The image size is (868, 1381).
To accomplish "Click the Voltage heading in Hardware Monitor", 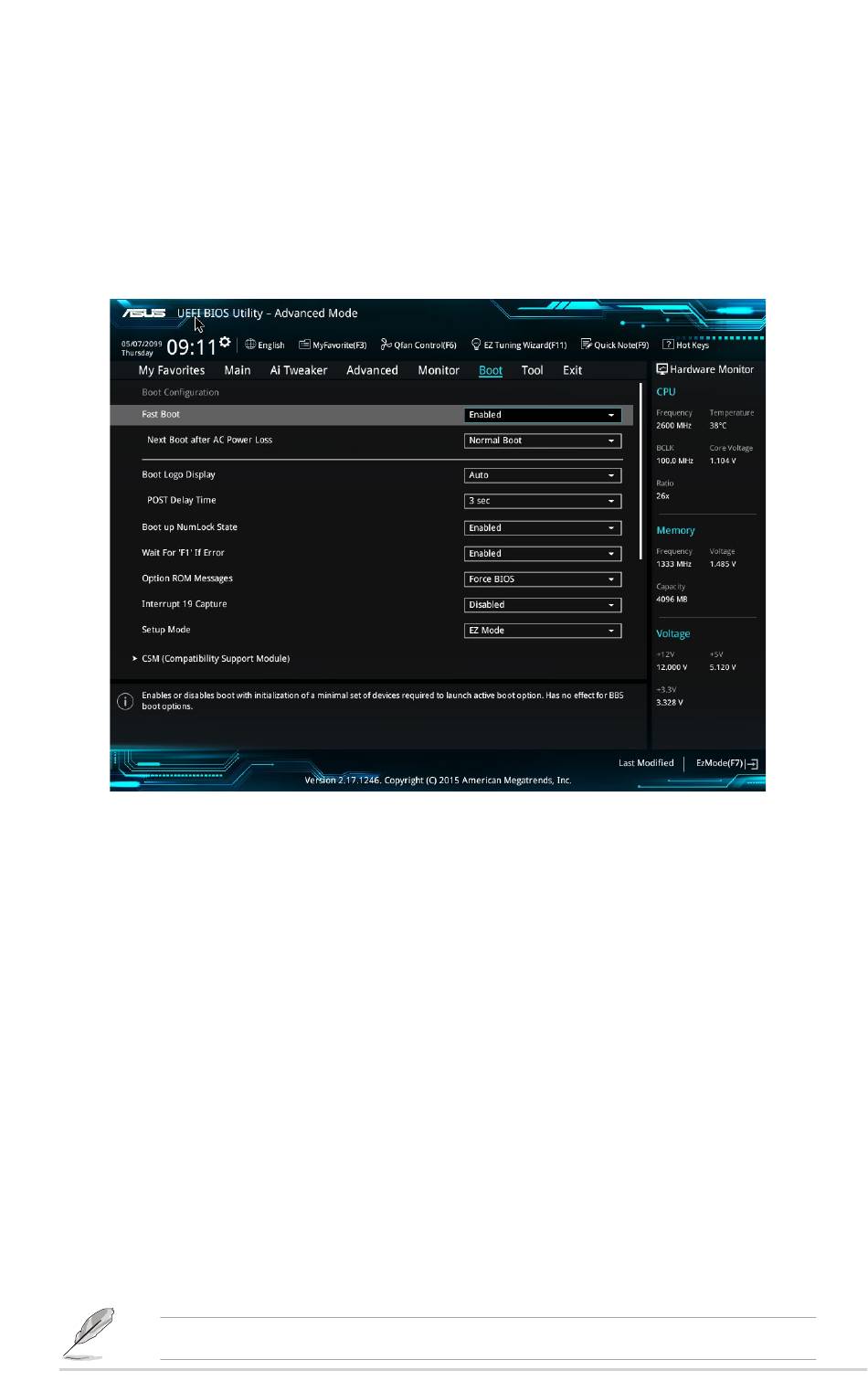I will [673, 633].
